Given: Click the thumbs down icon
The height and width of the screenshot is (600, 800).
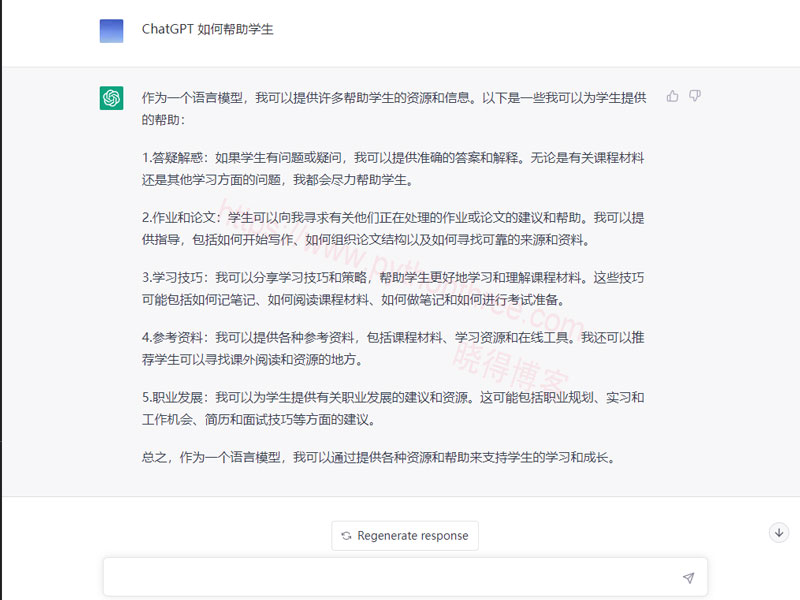Looking at the screenshot, I should 695,96.
